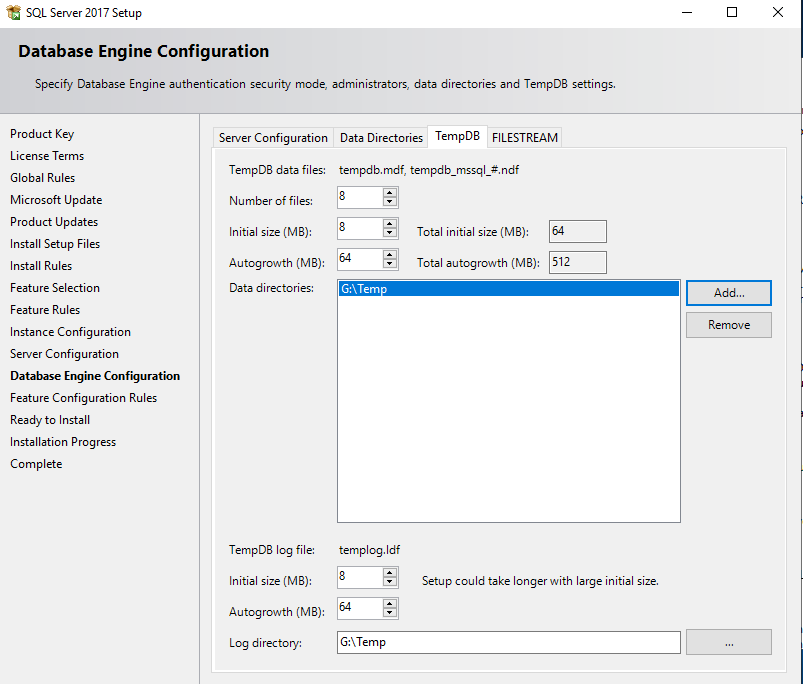Maximize the SQL Server Setup window
Screen dimensions: 803x684
point(732,12)
